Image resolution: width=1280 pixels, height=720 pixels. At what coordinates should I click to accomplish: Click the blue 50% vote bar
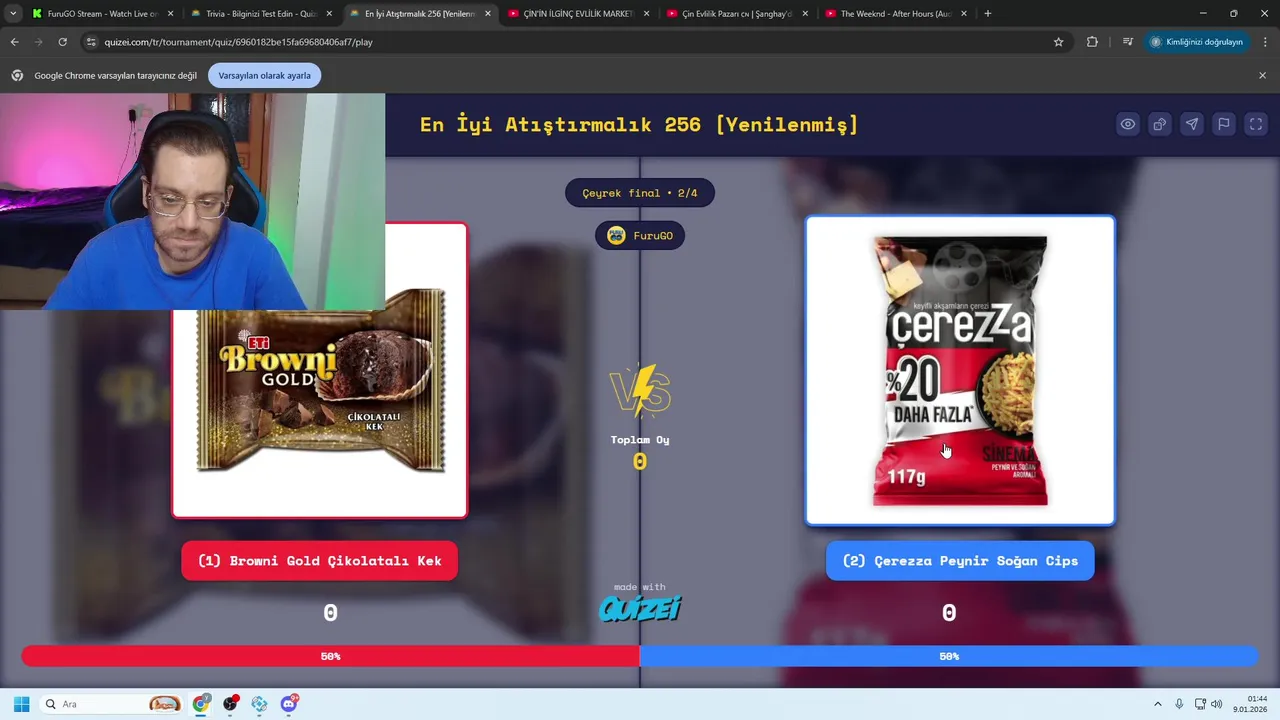click(x=949, y=656)
